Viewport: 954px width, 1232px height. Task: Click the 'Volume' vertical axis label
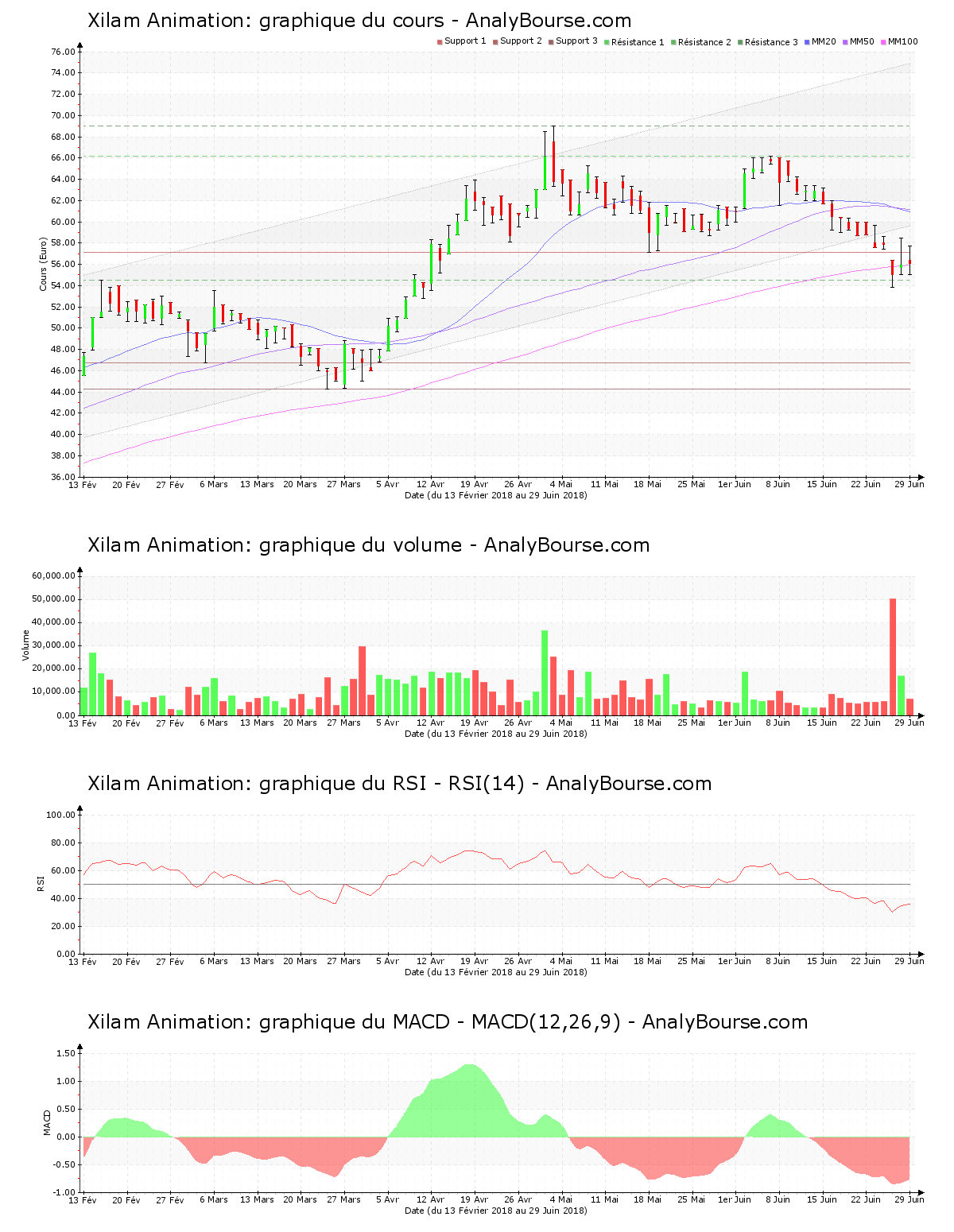26,645
